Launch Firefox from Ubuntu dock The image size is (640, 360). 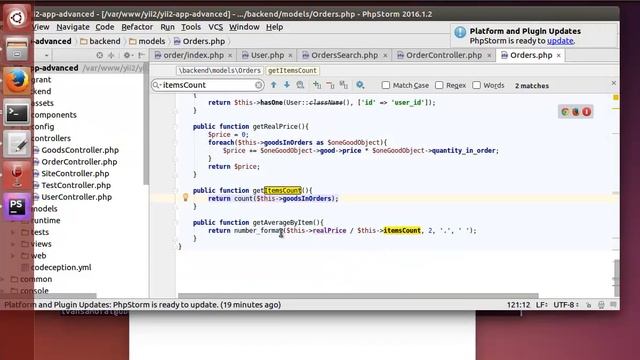(x=17, y=81)
